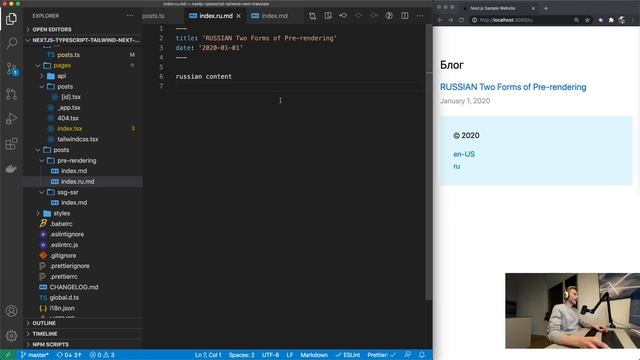Viewport: 640px width, 360px height.
Task: Open the Extensions view
Action: pyautogui.click(x=11, y=144)
